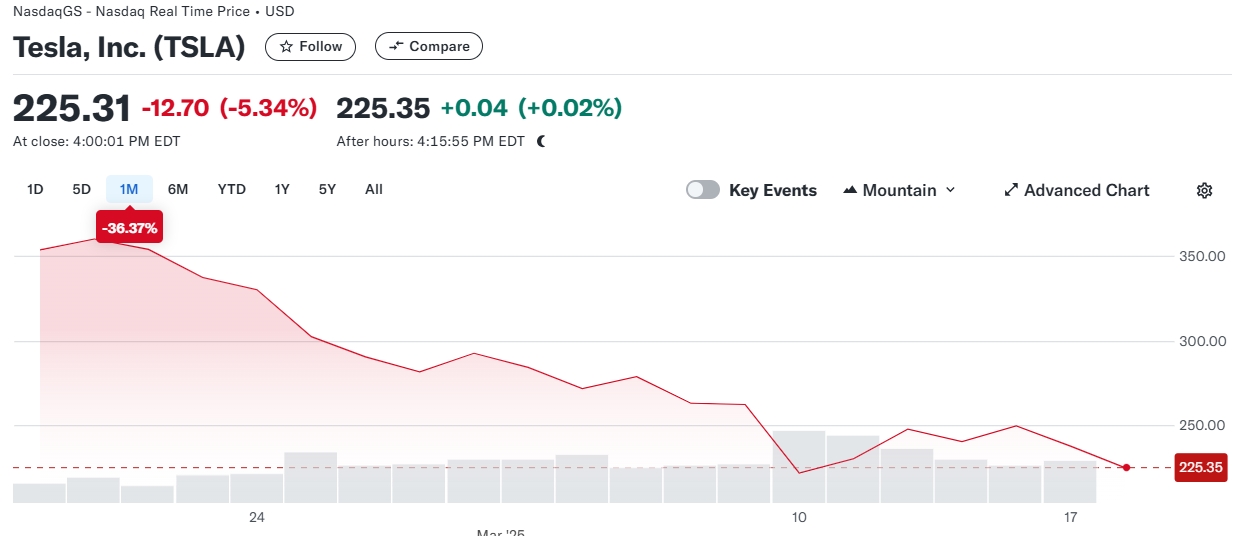The image size is (1259, 536).
Task: Click the 300.00 axis label
Action: pyautogui.click(x=1201, y=341)
